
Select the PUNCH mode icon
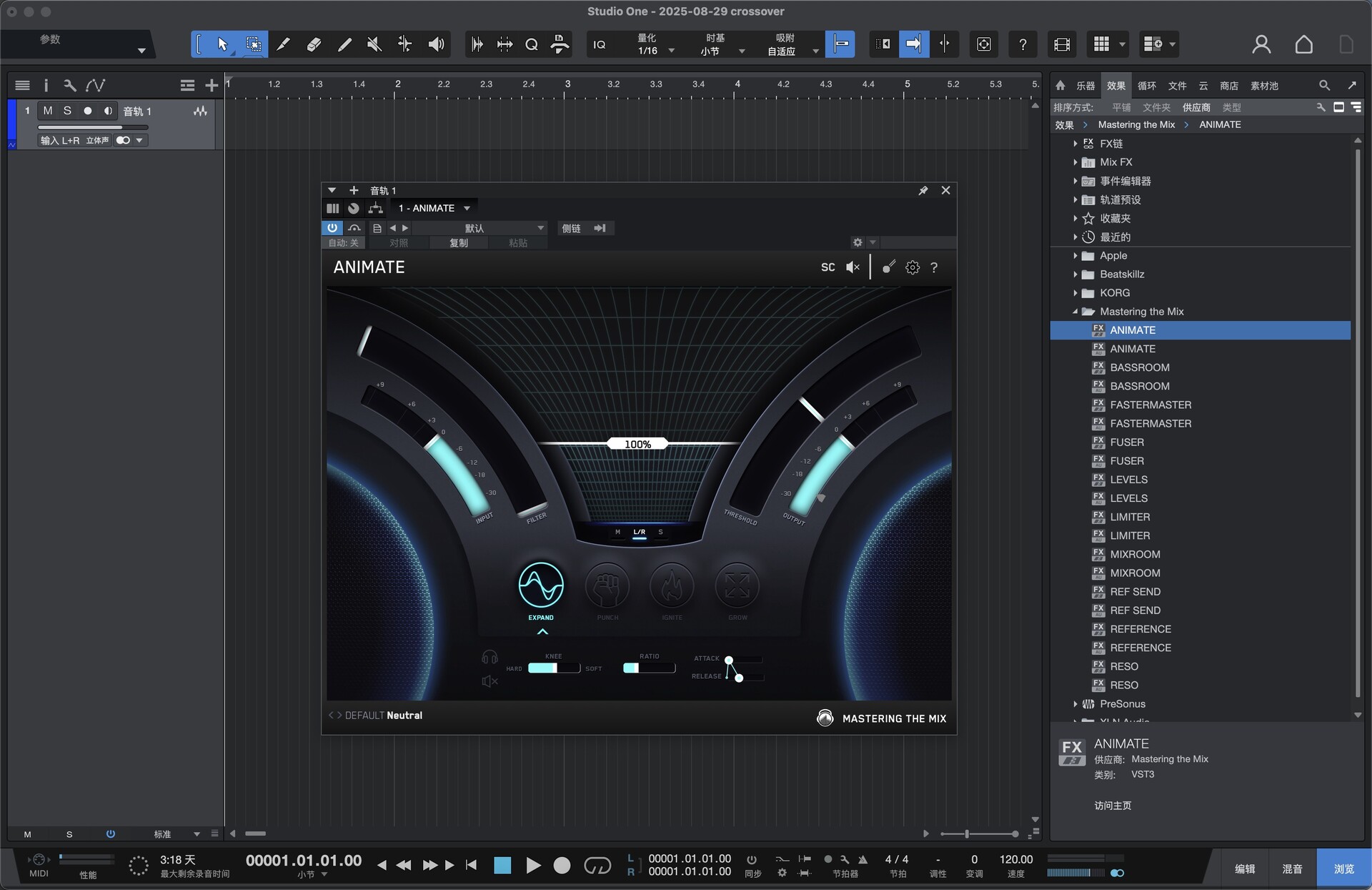(x=607, y=585)
